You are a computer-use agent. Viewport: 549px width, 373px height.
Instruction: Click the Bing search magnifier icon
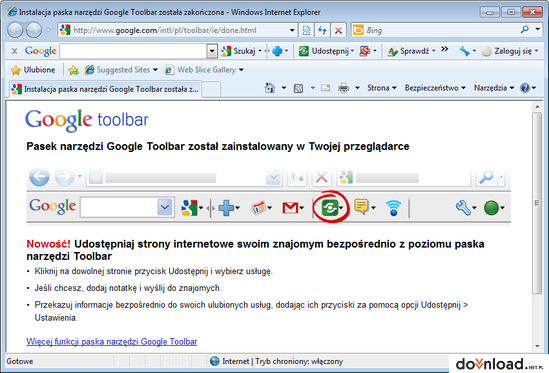coord(524,30)
